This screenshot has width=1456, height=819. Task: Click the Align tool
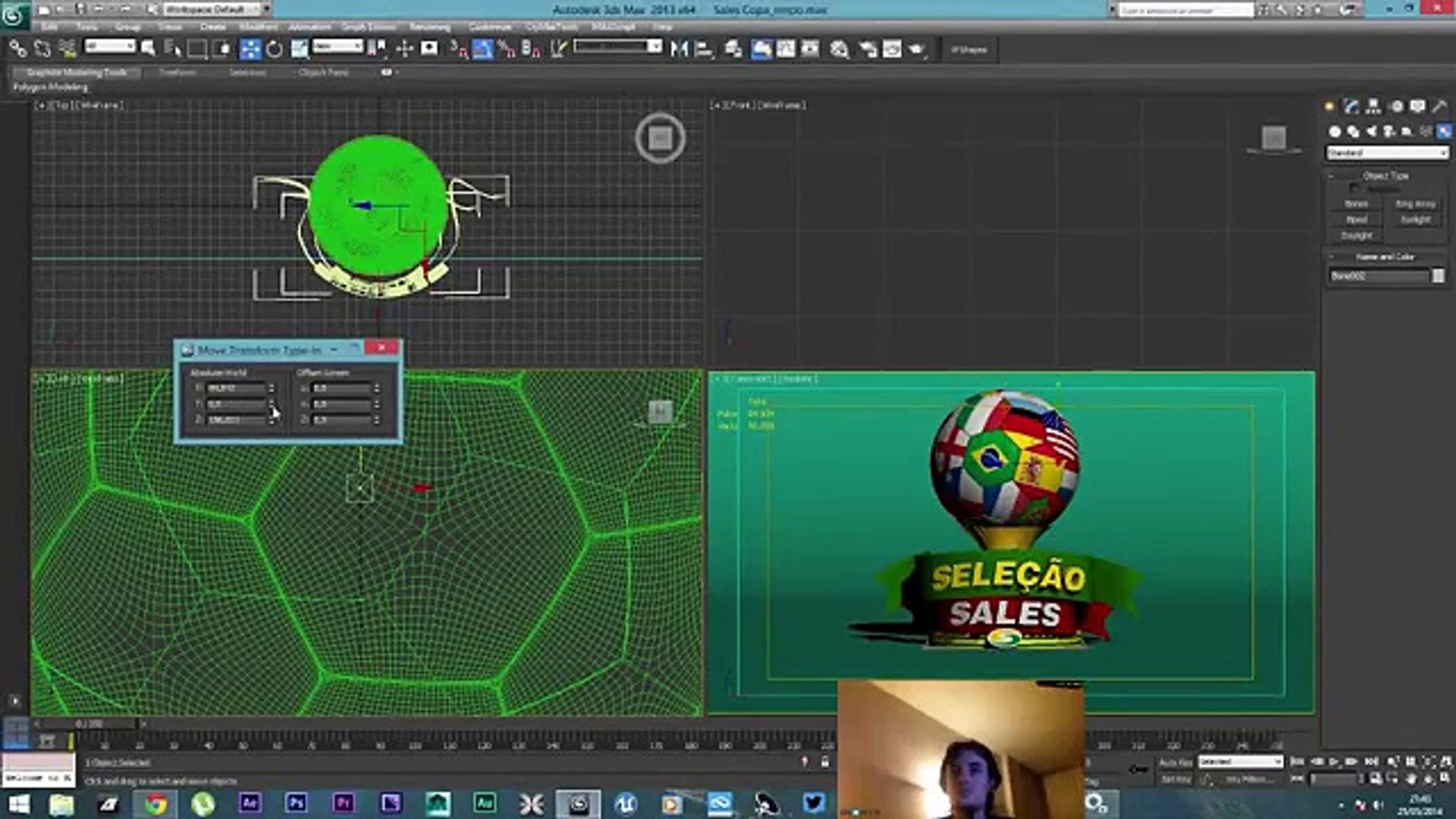tap(704, 49)
